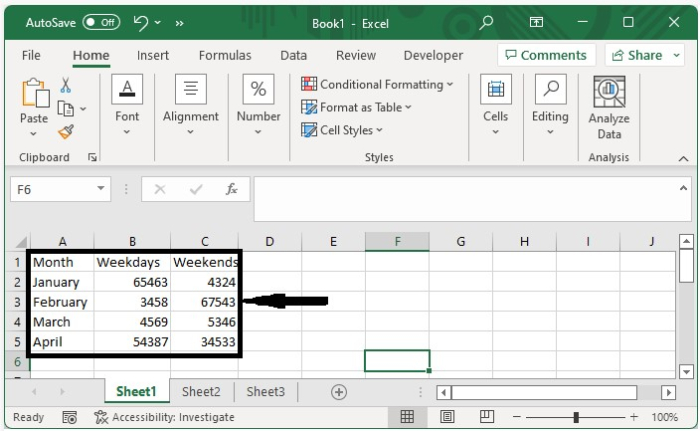Toggle the AutoSave switch
700x431 pixels.
pyautogui.click(x=101, y=22)
